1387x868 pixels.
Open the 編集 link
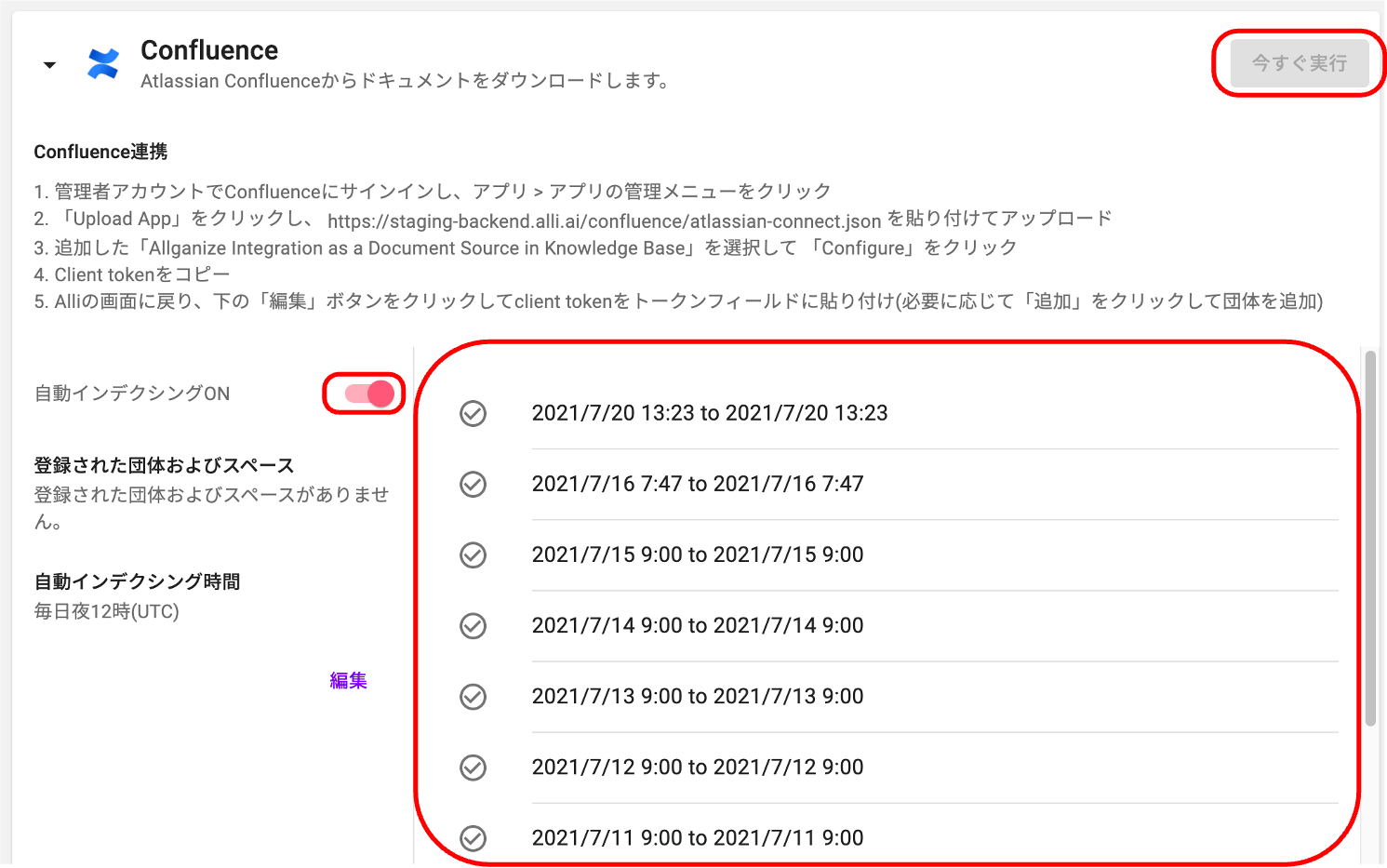click(349, 681)
